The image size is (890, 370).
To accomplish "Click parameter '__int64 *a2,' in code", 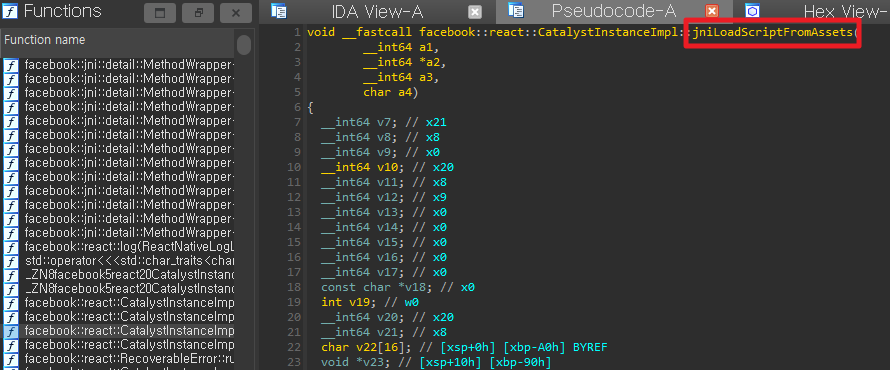I will click(x=405, y=62).
